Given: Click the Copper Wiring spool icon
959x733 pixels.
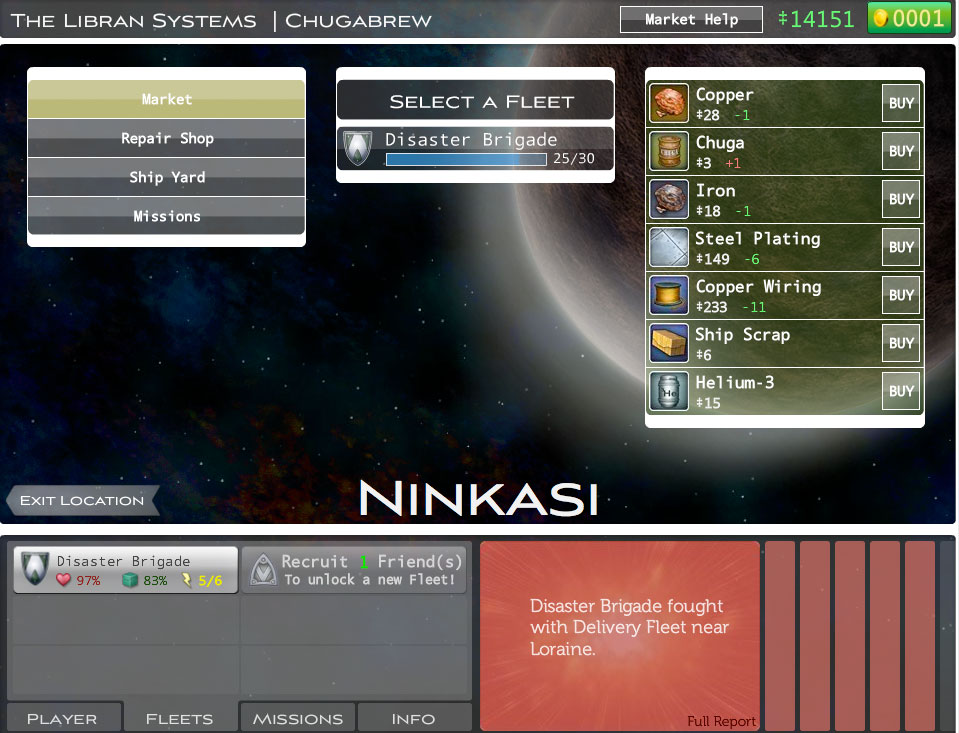Looking at the screenshot, I should [669, 295].
